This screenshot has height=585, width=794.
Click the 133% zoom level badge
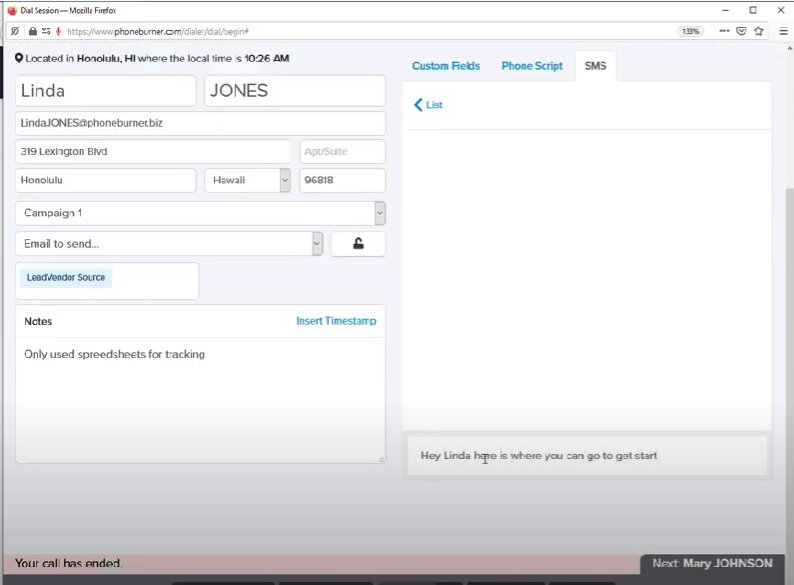690,31
